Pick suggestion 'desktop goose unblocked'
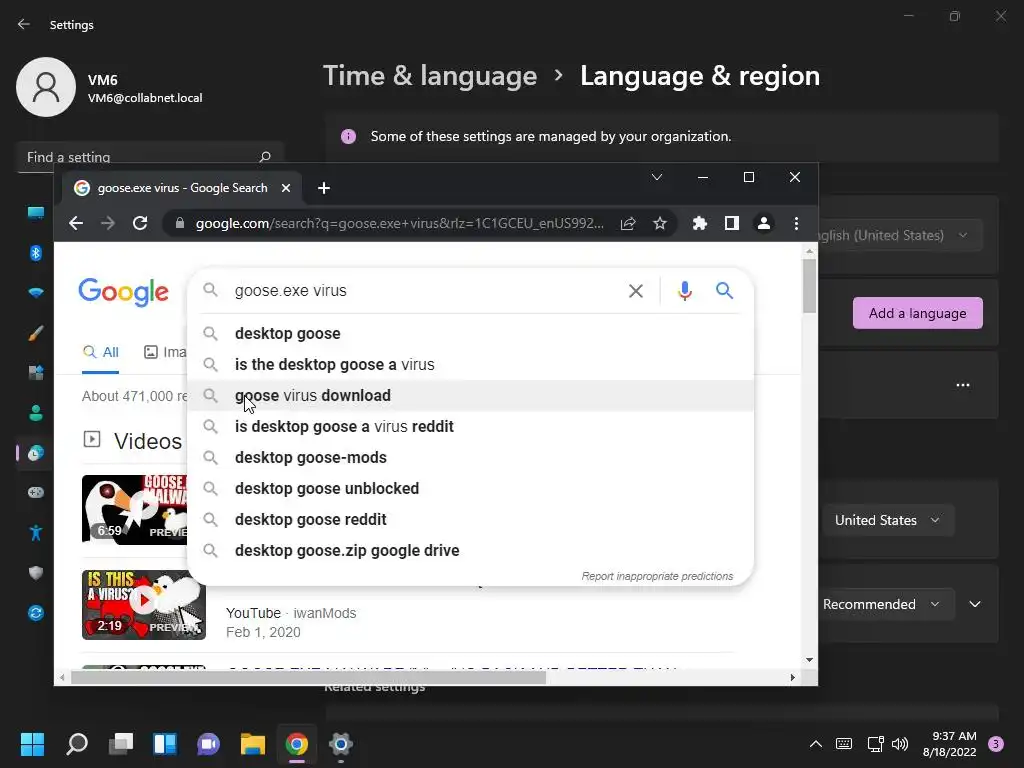 [470, 488]
